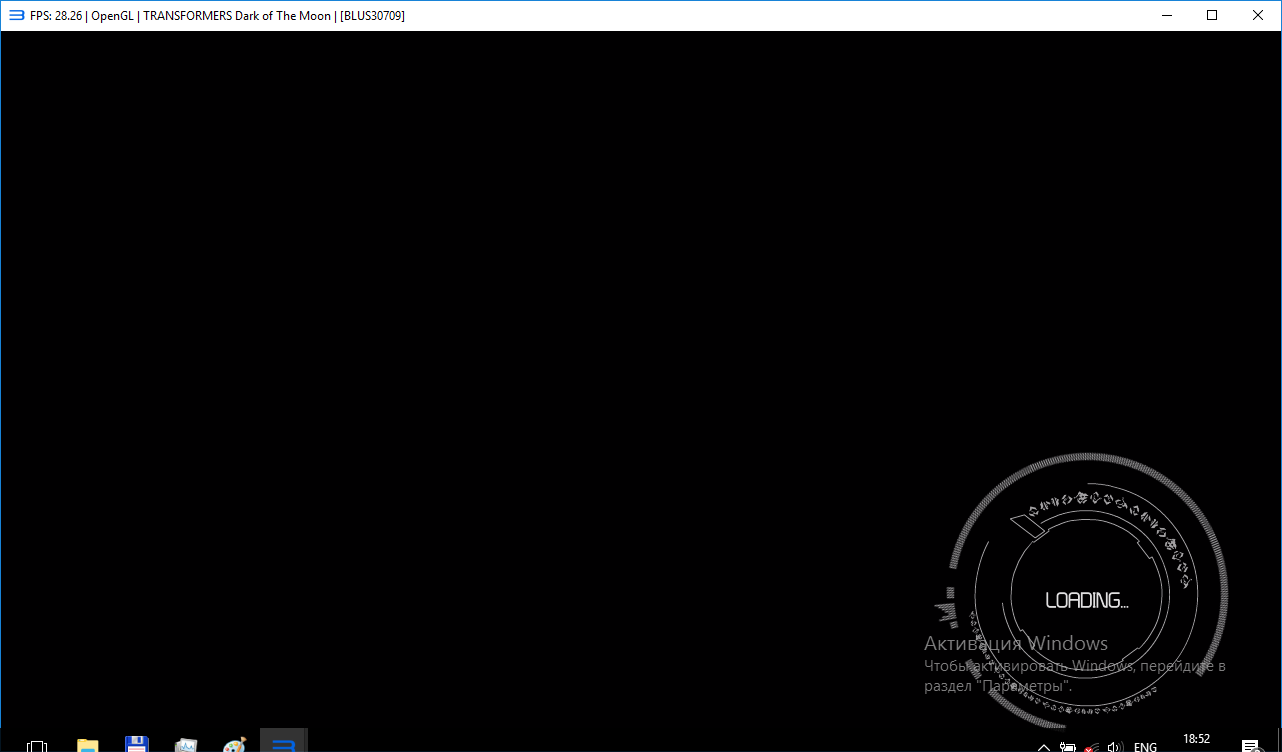
Task: Click the blue floppy disk taskbar icon
Action: point(137,745)
